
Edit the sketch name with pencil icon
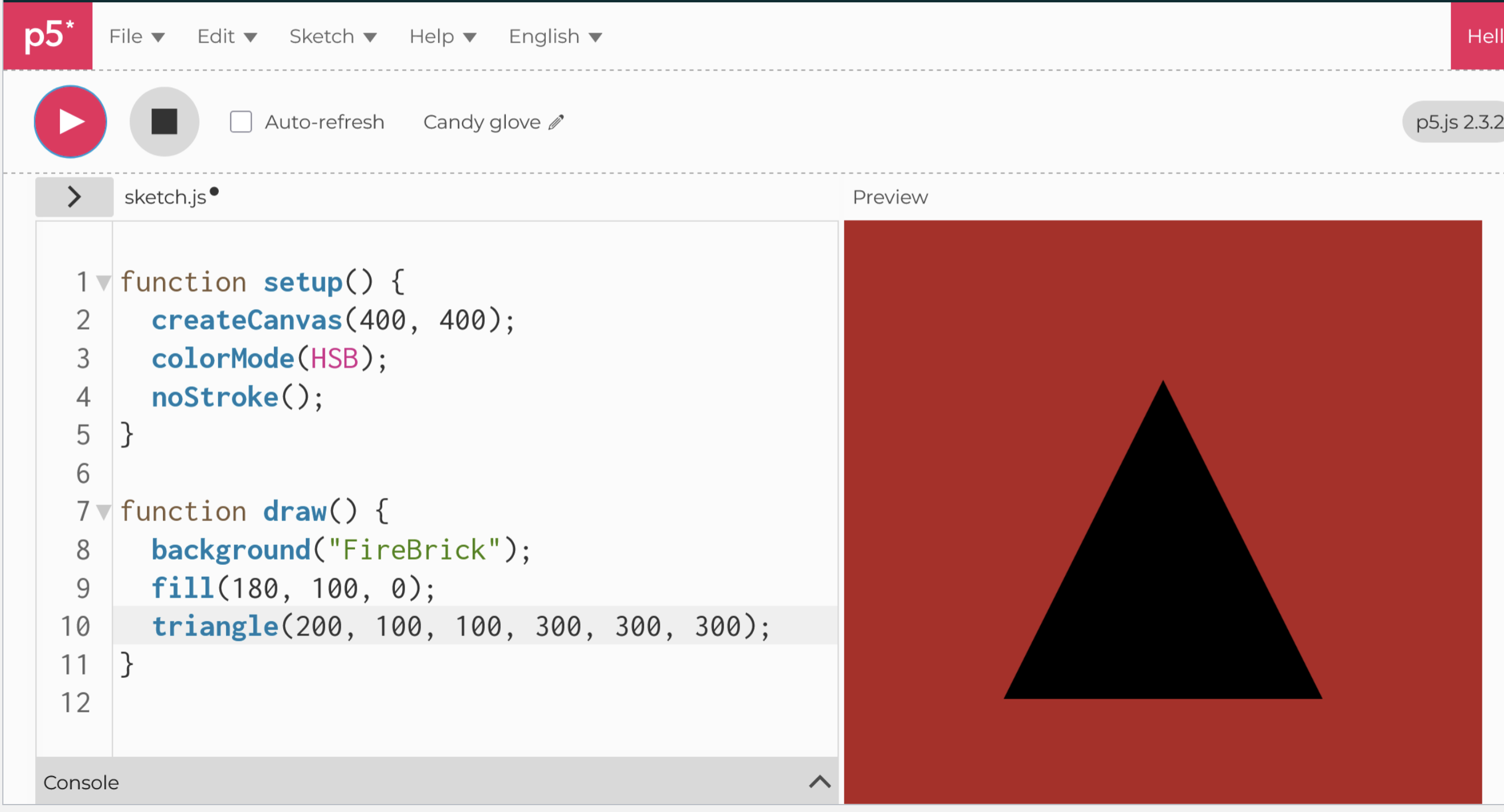[557, 122]
